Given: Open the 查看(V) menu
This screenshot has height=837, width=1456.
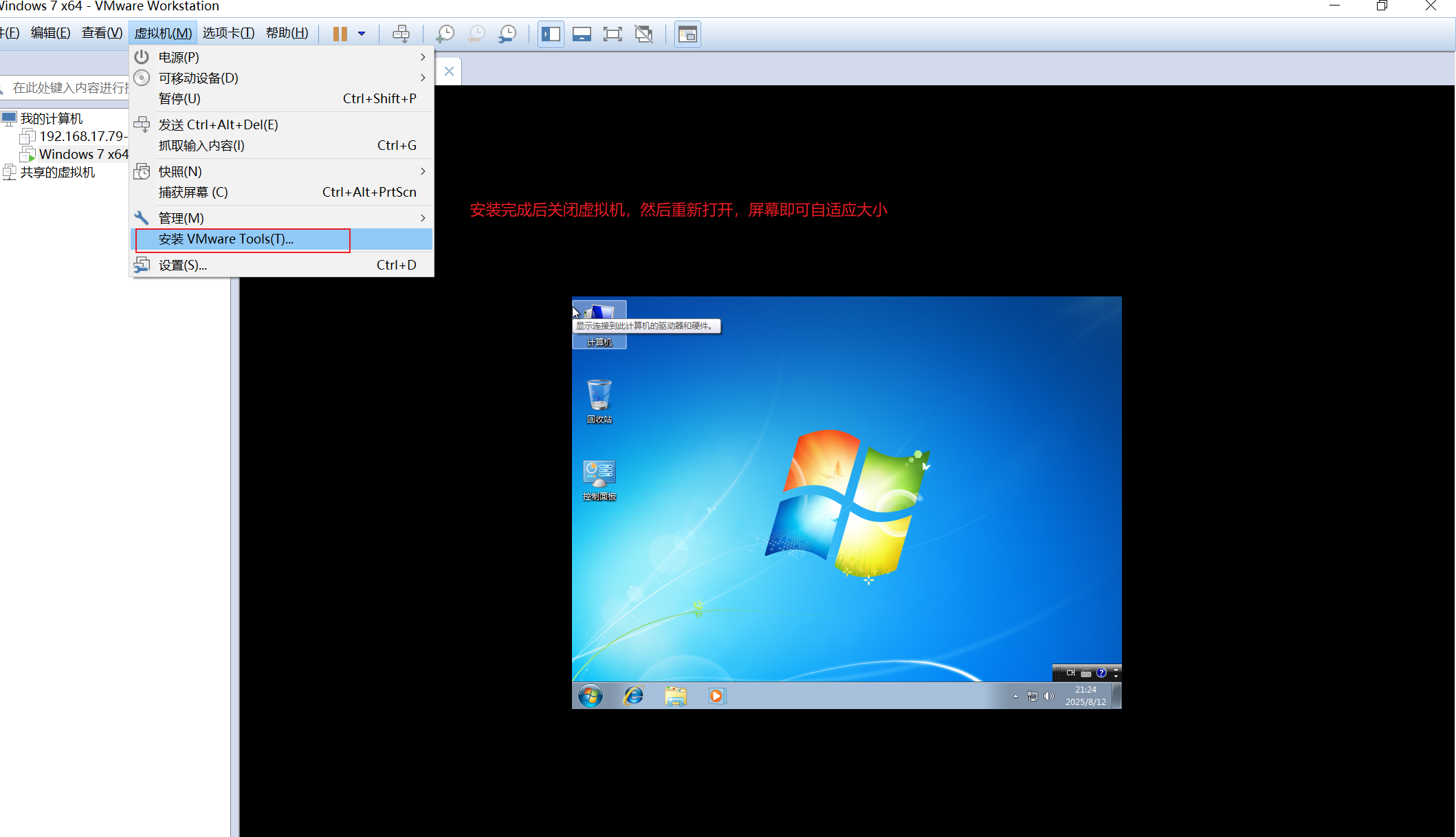Looking at the screenshot, I should point(102,33).
